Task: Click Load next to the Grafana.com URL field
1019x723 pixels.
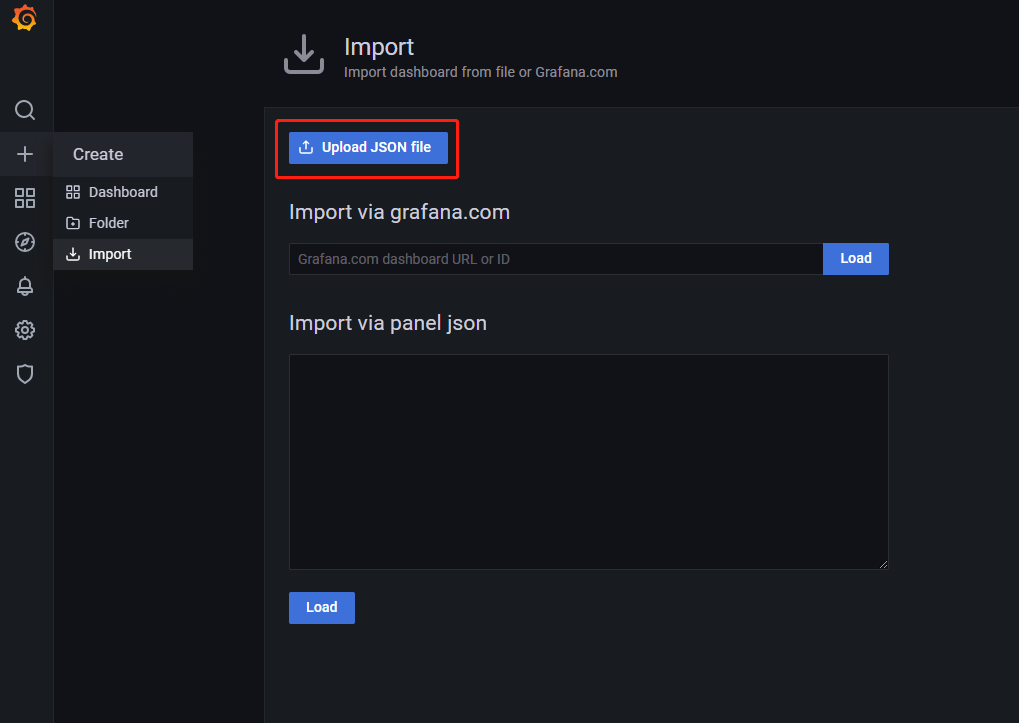Action: coord(855,258)
